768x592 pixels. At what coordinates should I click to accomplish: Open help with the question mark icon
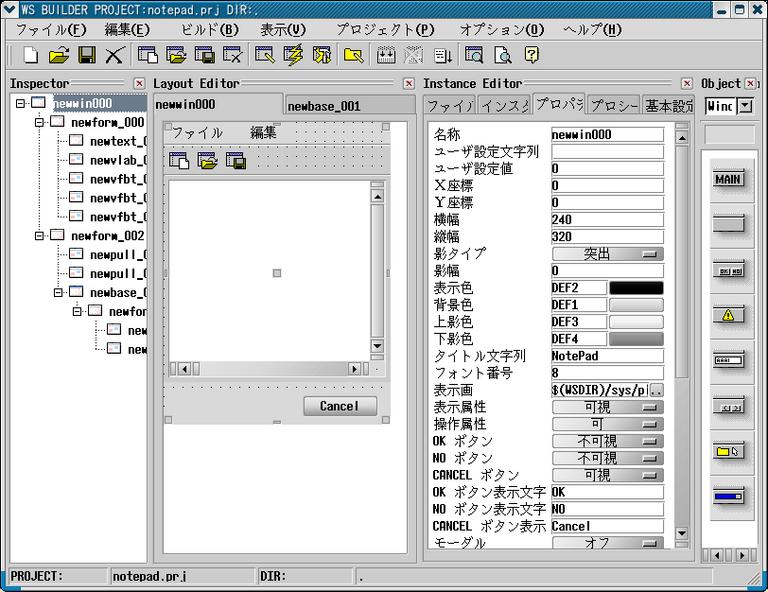[x=531, y=55]
